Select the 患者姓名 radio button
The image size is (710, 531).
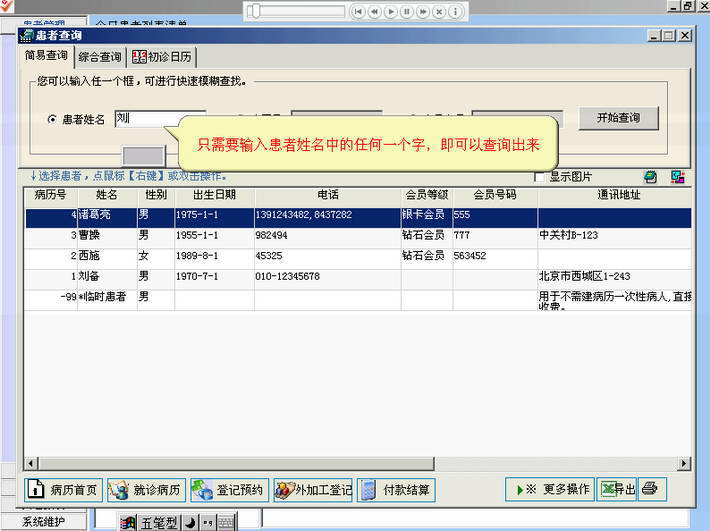pos(52,120)
